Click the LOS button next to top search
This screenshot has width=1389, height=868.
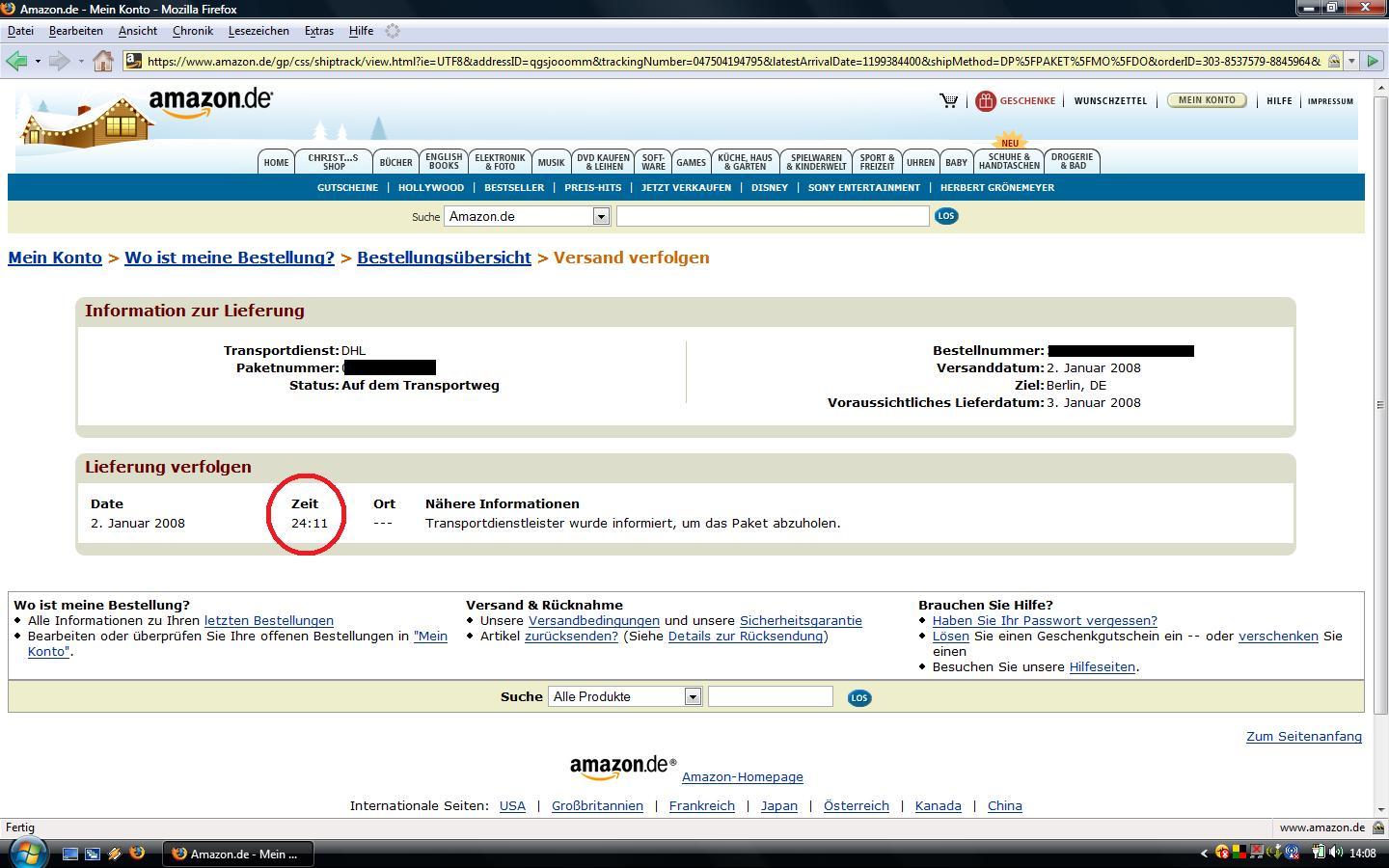coord(946,216)
